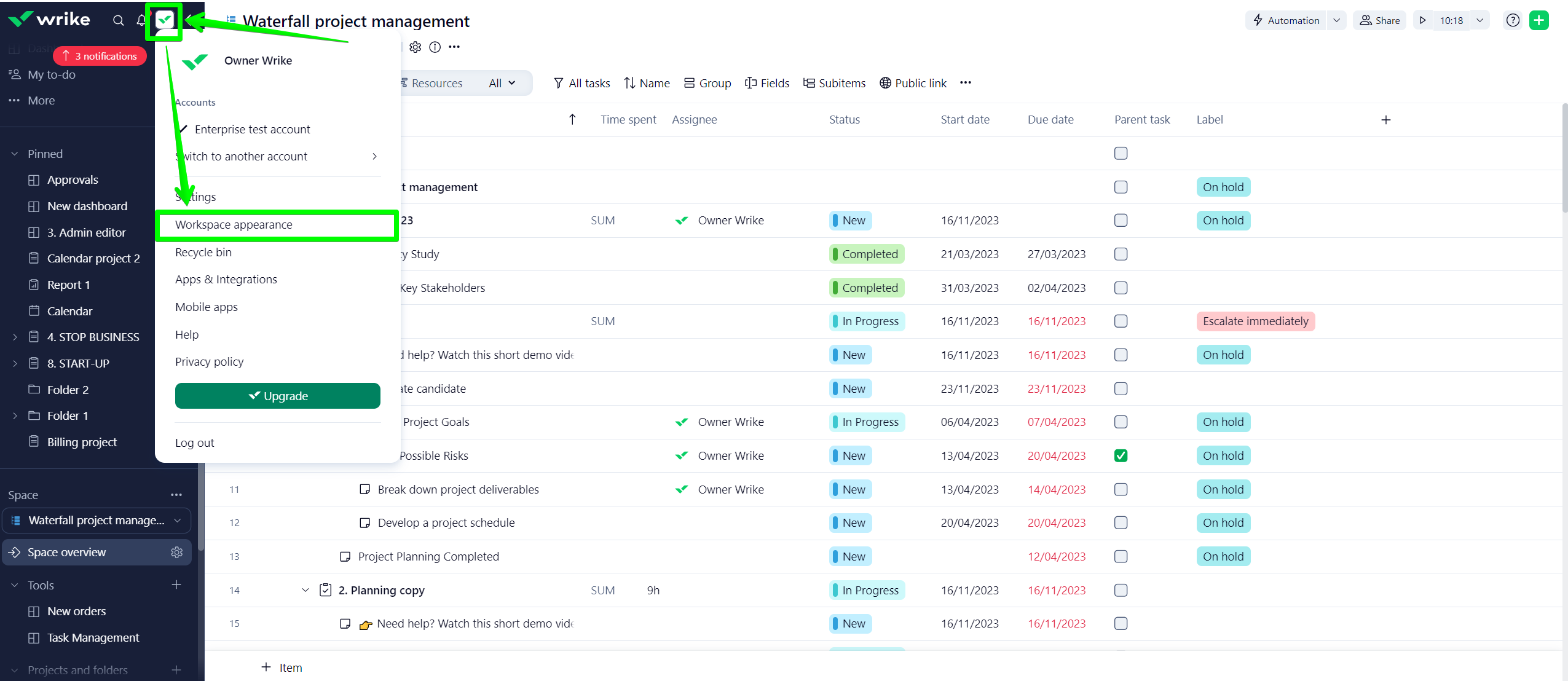Open the help question mark icon
This screenshot has width=1568, height=681.
tap(1513, 20)
